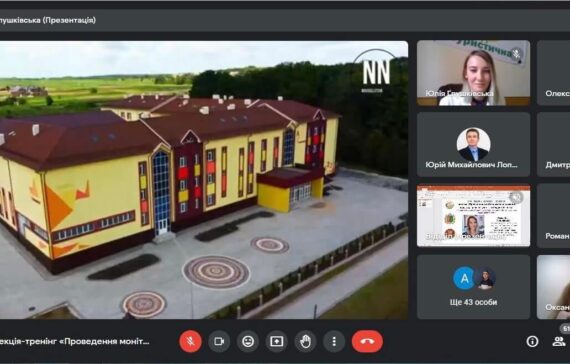The width and height of the screenshot is (570, 364).
Task: Select Юлія Глушківська's video tile
Action: pos(473,73)
